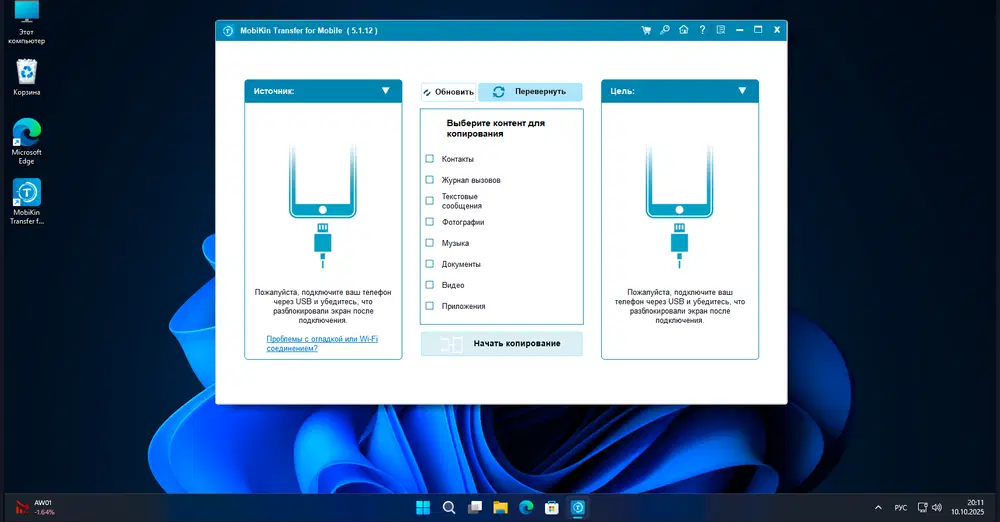Click the Музыка label text
1000x522 pixels.
point(455,243)
